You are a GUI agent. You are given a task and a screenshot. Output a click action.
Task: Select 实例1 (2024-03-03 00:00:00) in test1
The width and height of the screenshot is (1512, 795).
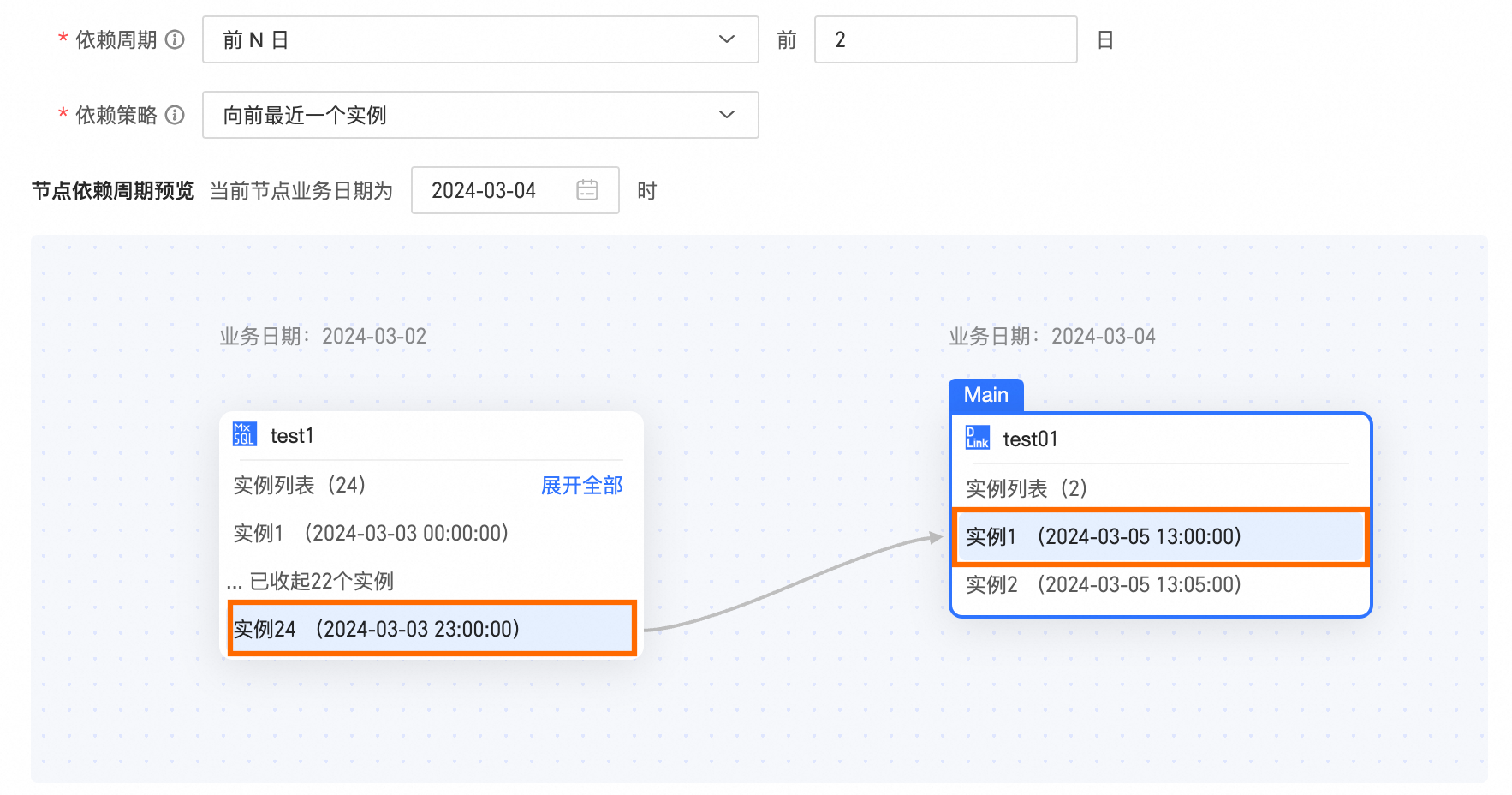click(x=371, y=534)
